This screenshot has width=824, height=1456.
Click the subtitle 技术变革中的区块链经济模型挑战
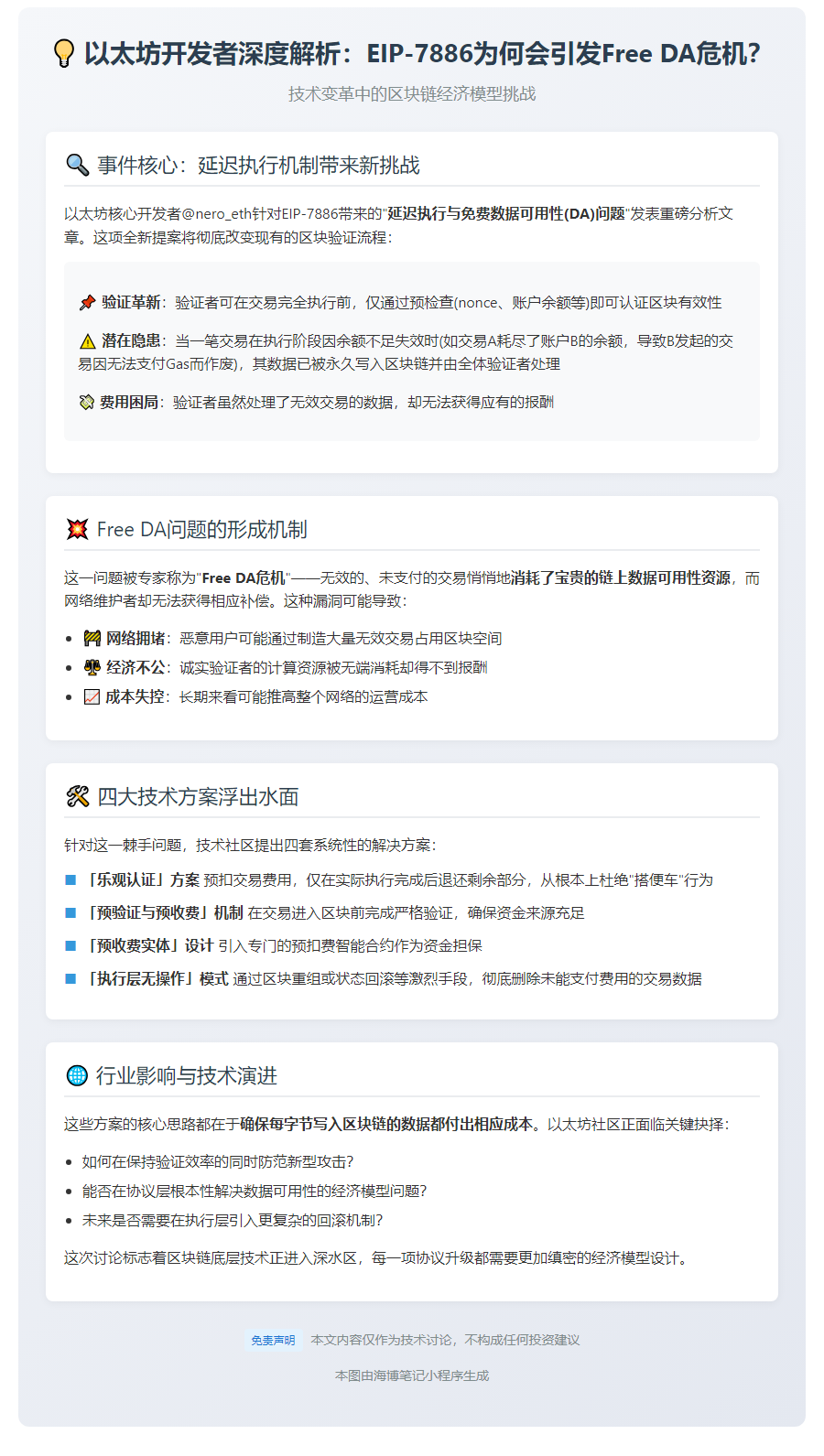pyautogui.click(x=412, y=93)
